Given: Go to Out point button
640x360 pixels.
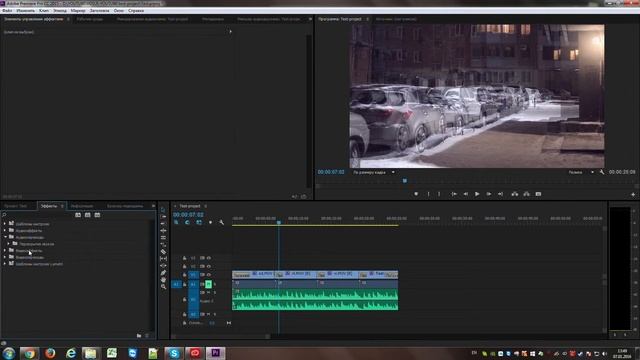Looking at the screenshot, I should (500, 194).
